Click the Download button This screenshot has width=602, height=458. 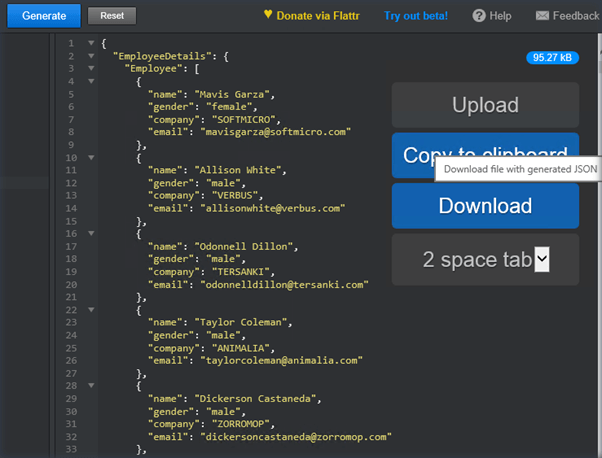(x=485, y=206)
